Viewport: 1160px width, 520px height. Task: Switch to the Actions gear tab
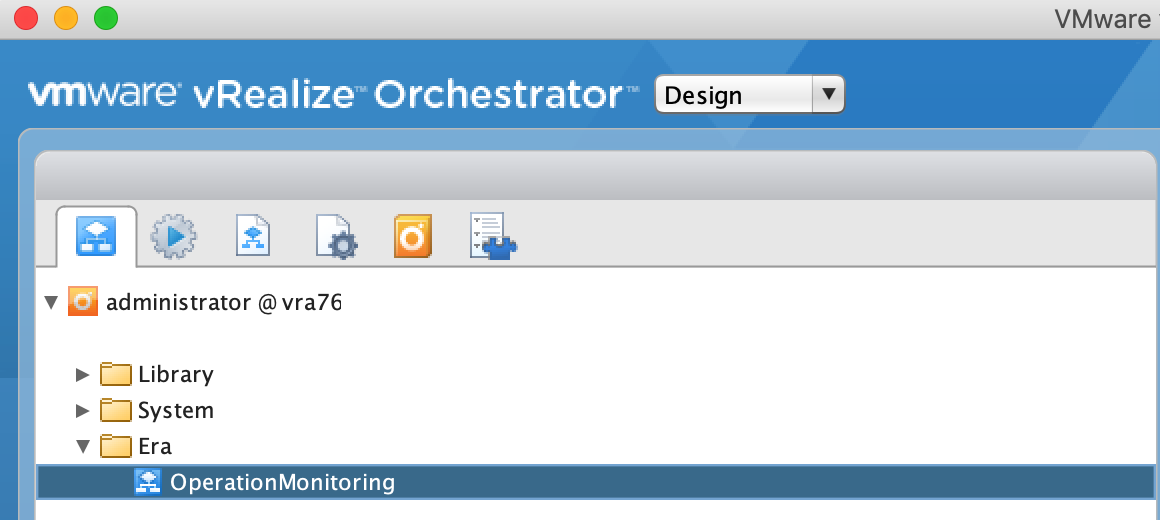pos(173,237)
